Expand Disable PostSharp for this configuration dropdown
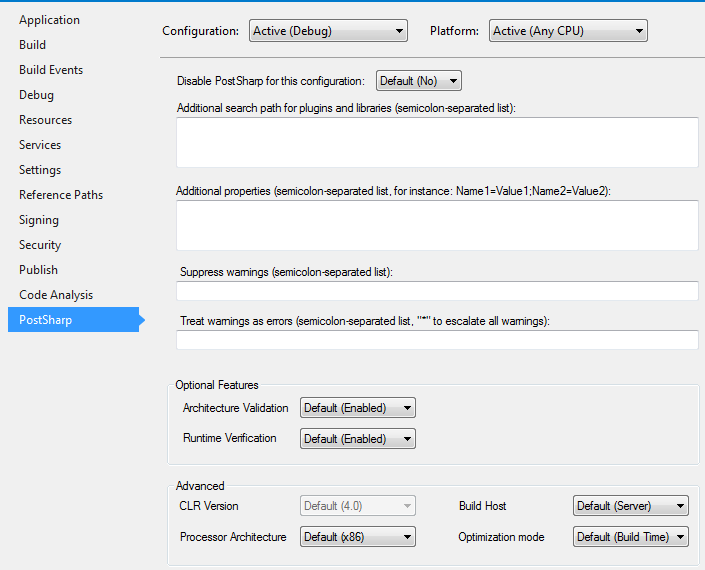This screenshot has width=705, height=570. (x=418, y=81)
